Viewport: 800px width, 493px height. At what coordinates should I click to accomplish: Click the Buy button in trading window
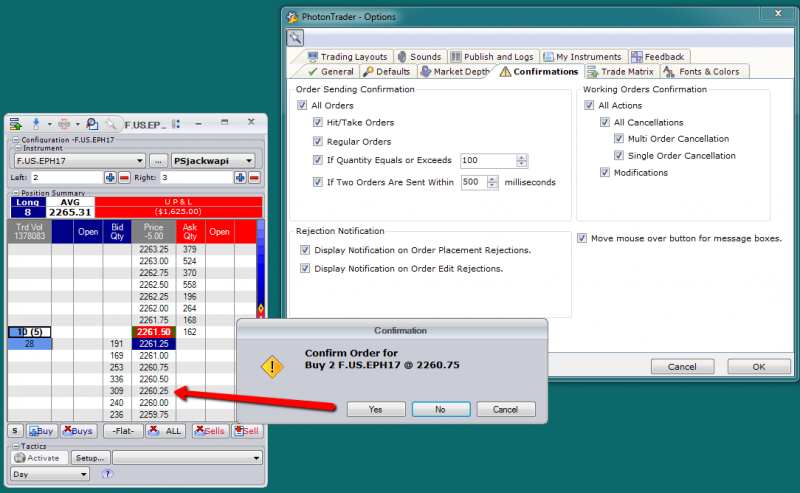pos(41,431)
